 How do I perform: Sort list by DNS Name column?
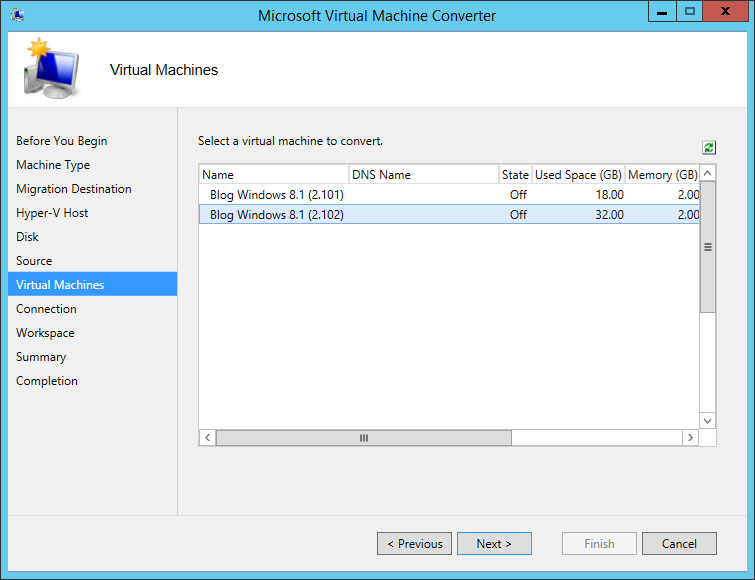(424, 174)
